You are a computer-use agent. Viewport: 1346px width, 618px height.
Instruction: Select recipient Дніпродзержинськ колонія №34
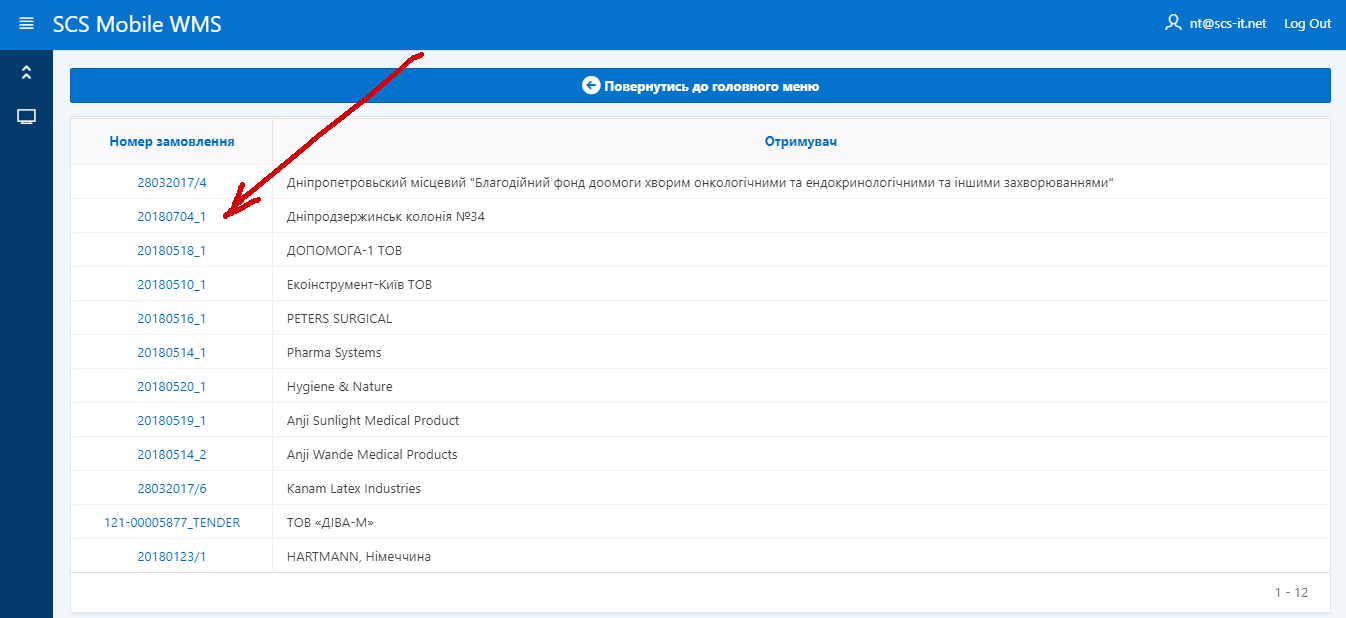coord(386,217)
